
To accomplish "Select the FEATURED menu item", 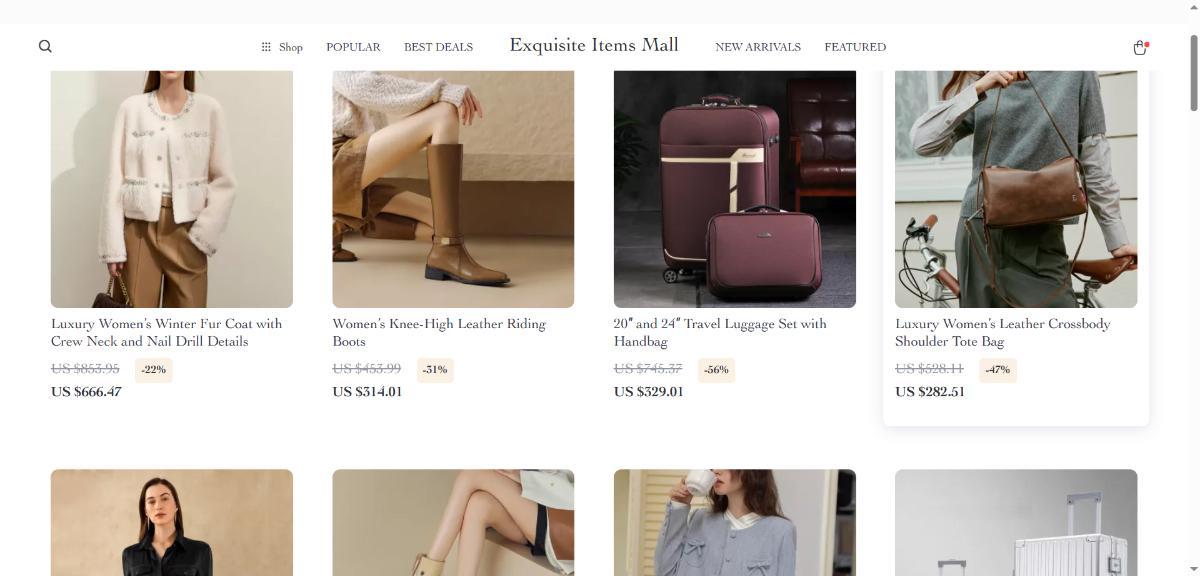I will [855, 47].
